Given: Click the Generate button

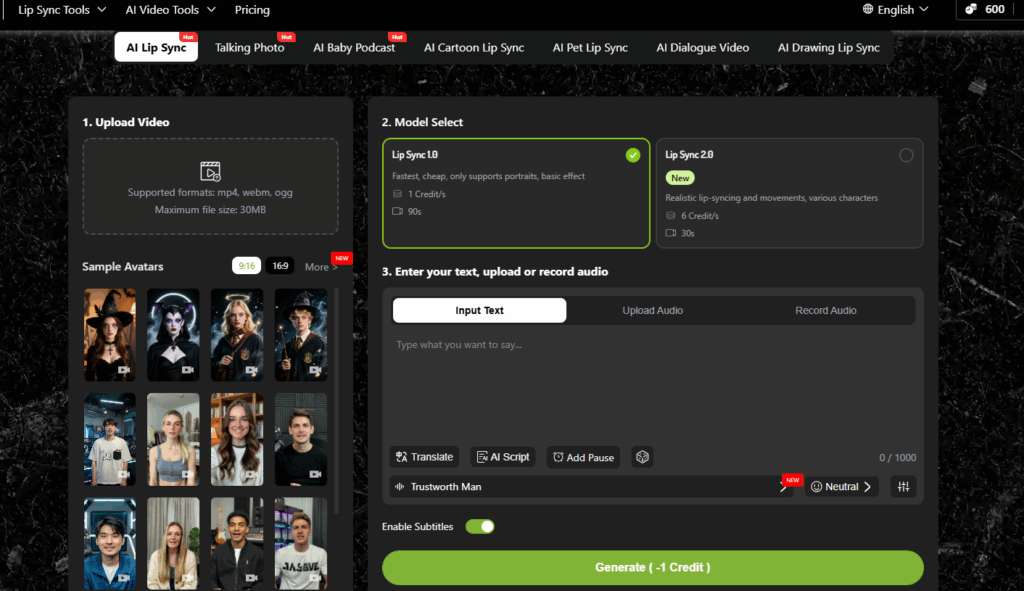Looking at the screenshot, I should tap(652, 567).
